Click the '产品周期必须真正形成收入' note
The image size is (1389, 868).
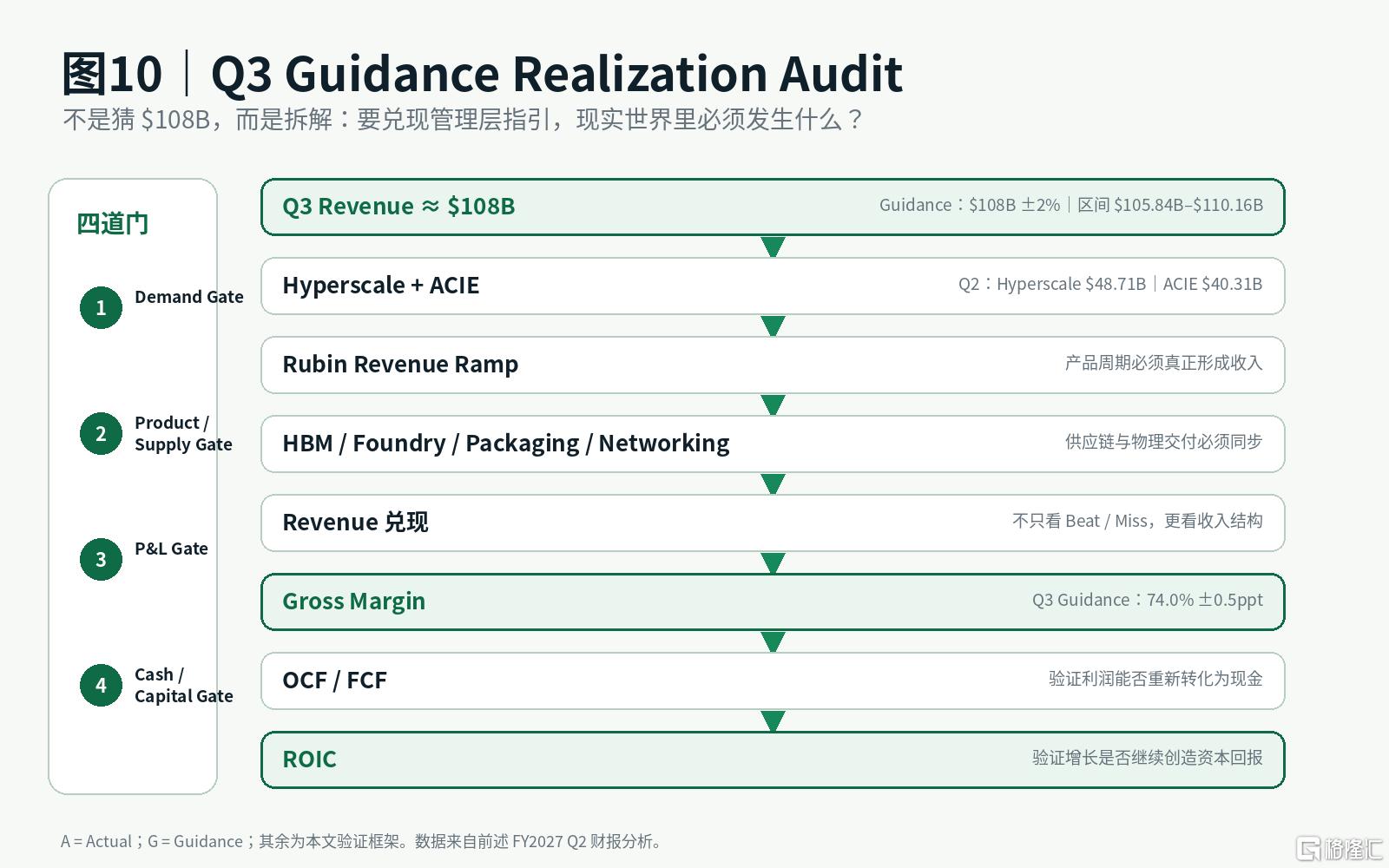coord(1163,363)
